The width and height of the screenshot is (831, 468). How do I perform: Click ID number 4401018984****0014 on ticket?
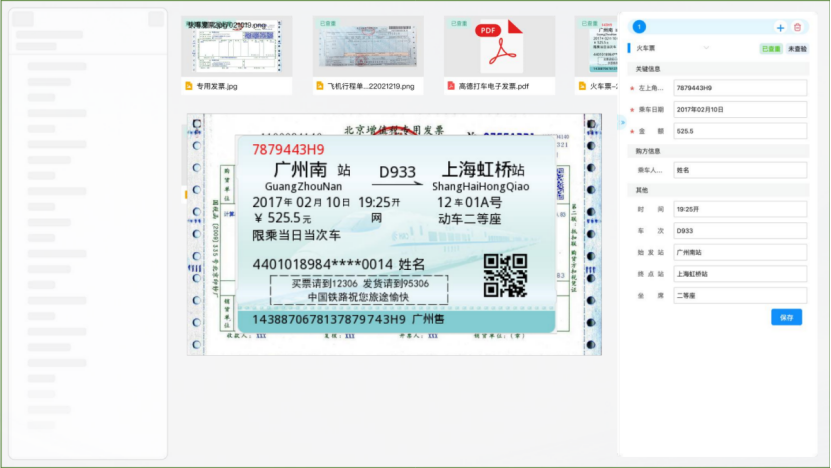click(322, 264)
